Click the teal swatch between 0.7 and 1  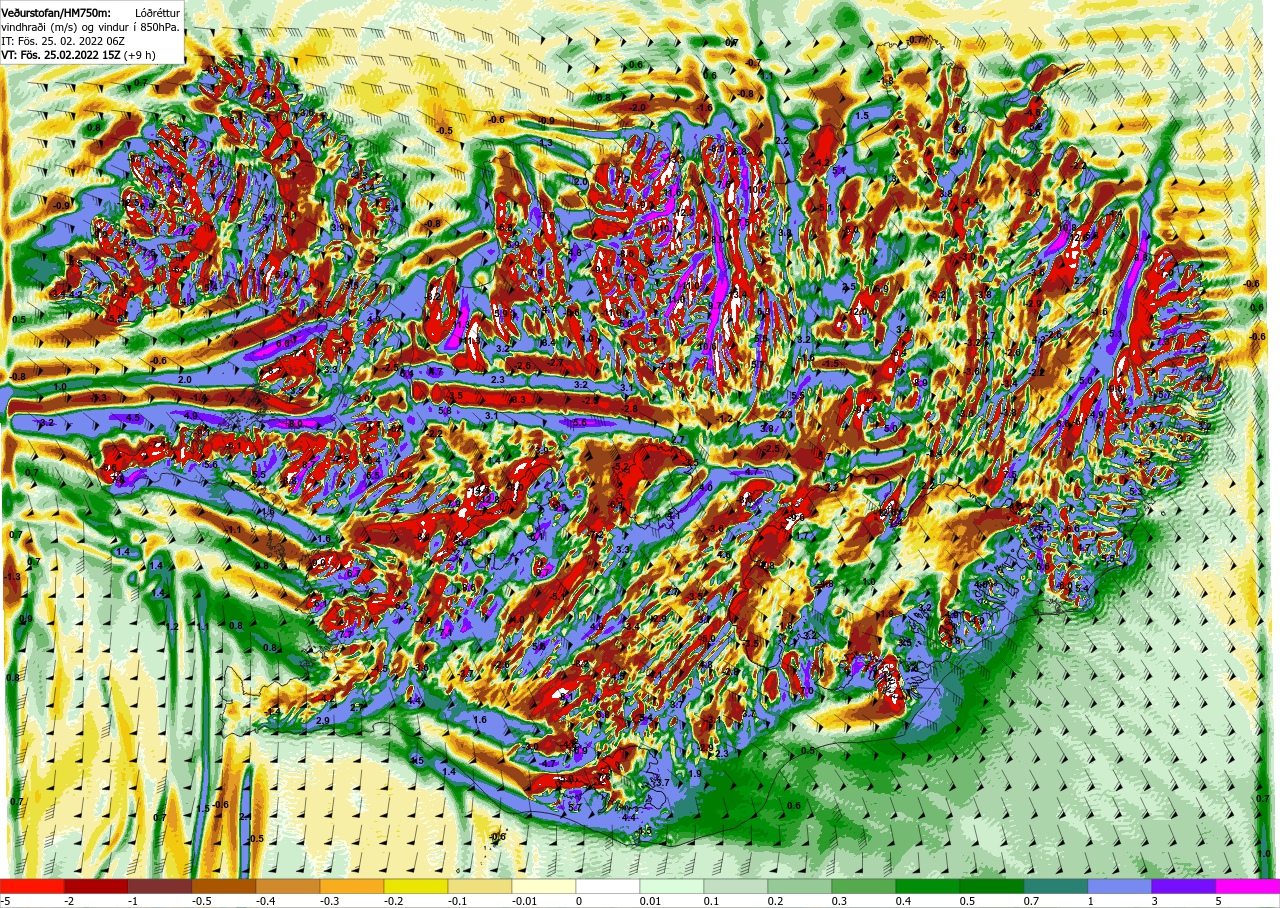coord(1056,886)
